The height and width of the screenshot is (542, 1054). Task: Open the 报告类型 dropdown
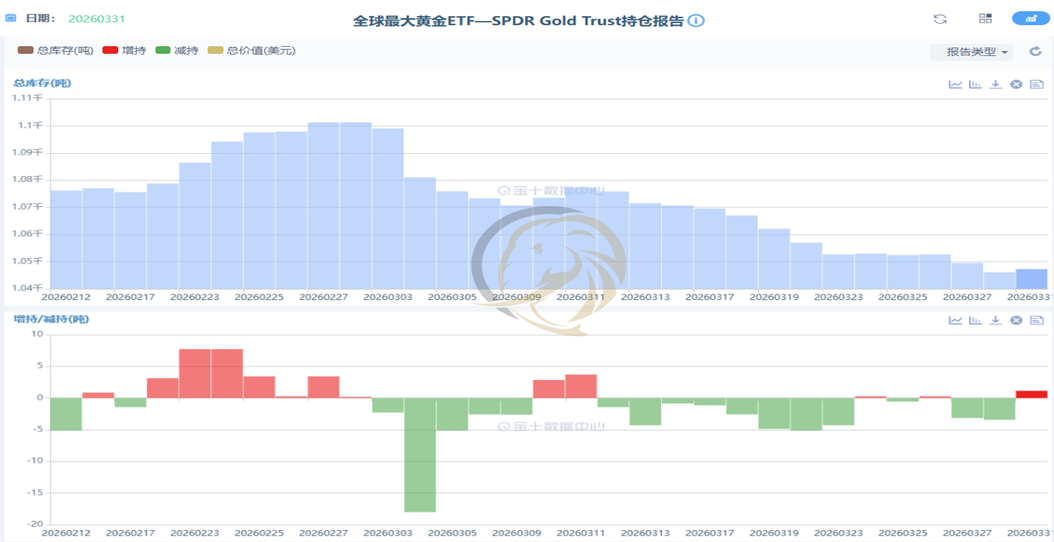point(971,52)
